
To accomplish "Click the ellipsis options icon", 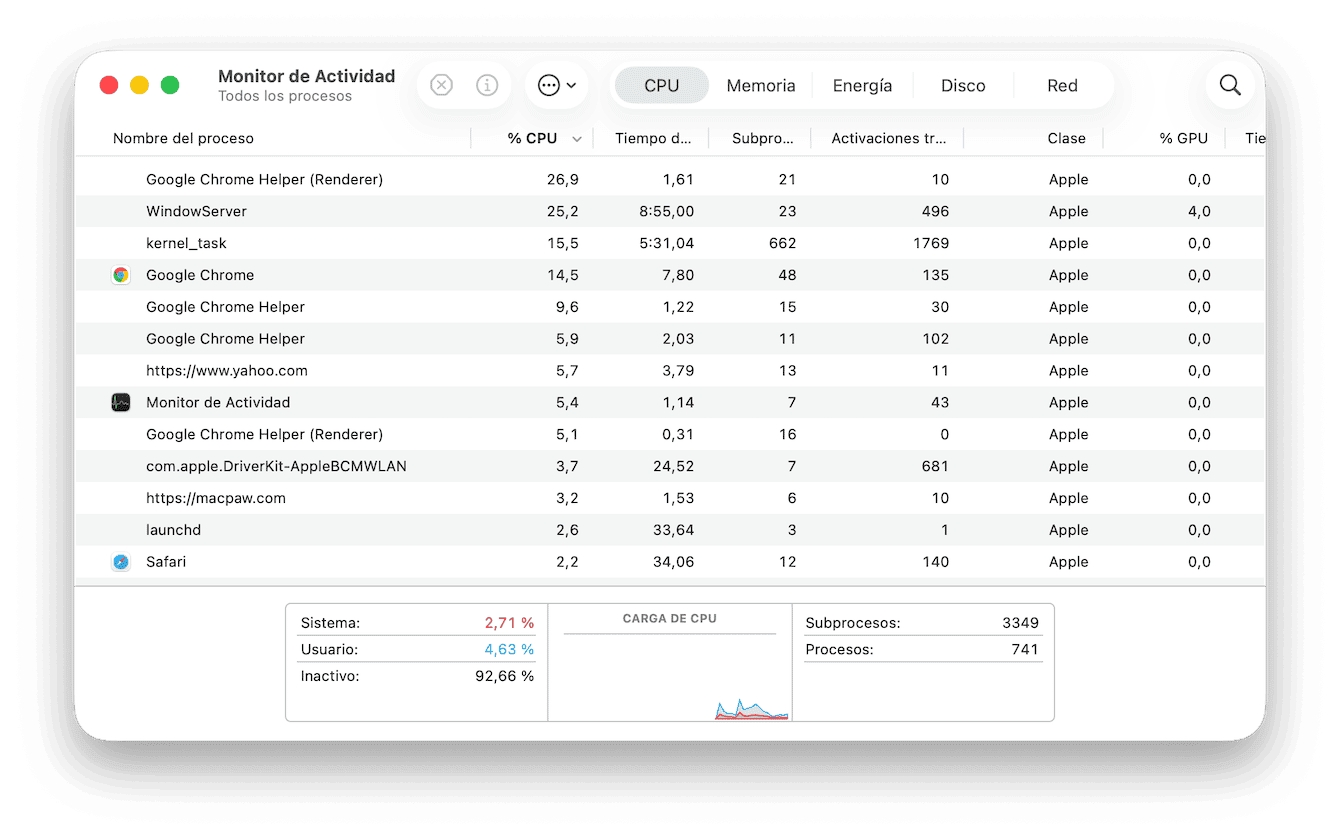I will tap(550, 85).
